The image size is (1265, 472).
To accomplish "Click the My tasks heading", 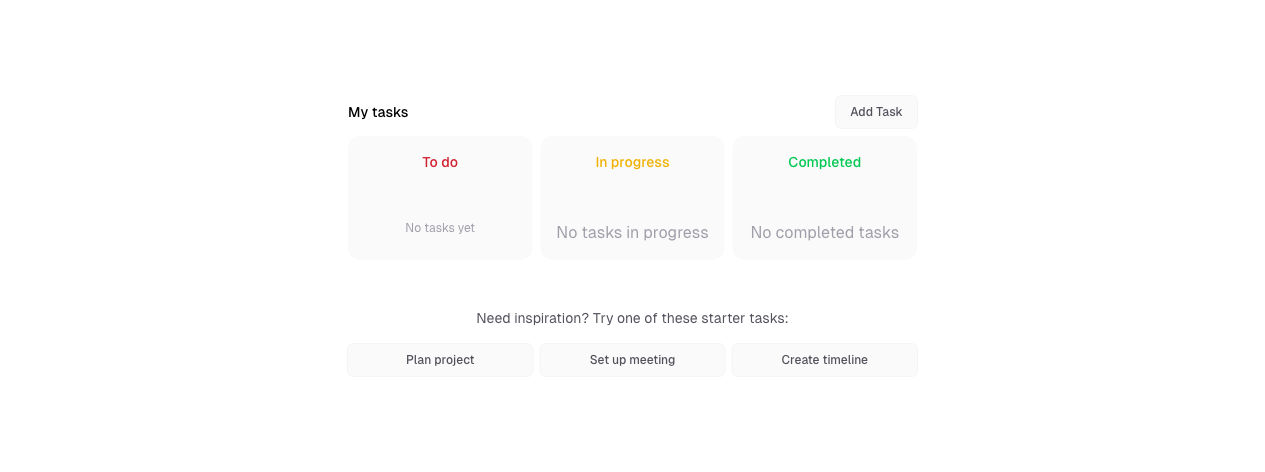I will (378, 112).
